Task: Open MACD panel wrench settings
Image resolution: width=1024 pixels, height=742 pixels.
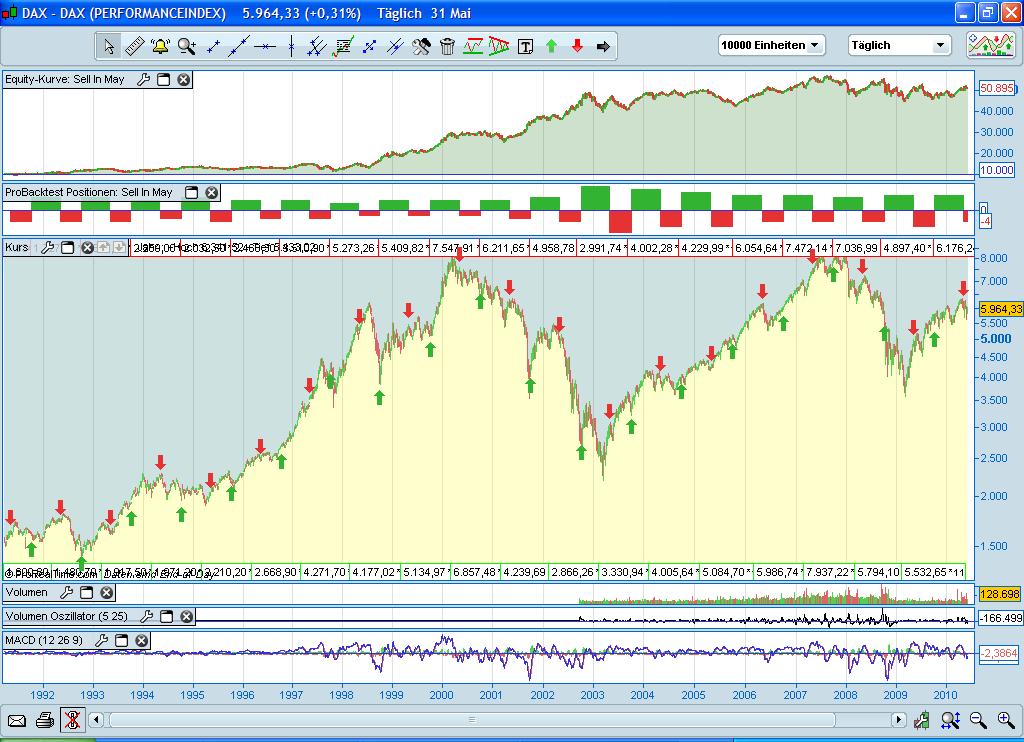Action: click(x=101, y=640)
